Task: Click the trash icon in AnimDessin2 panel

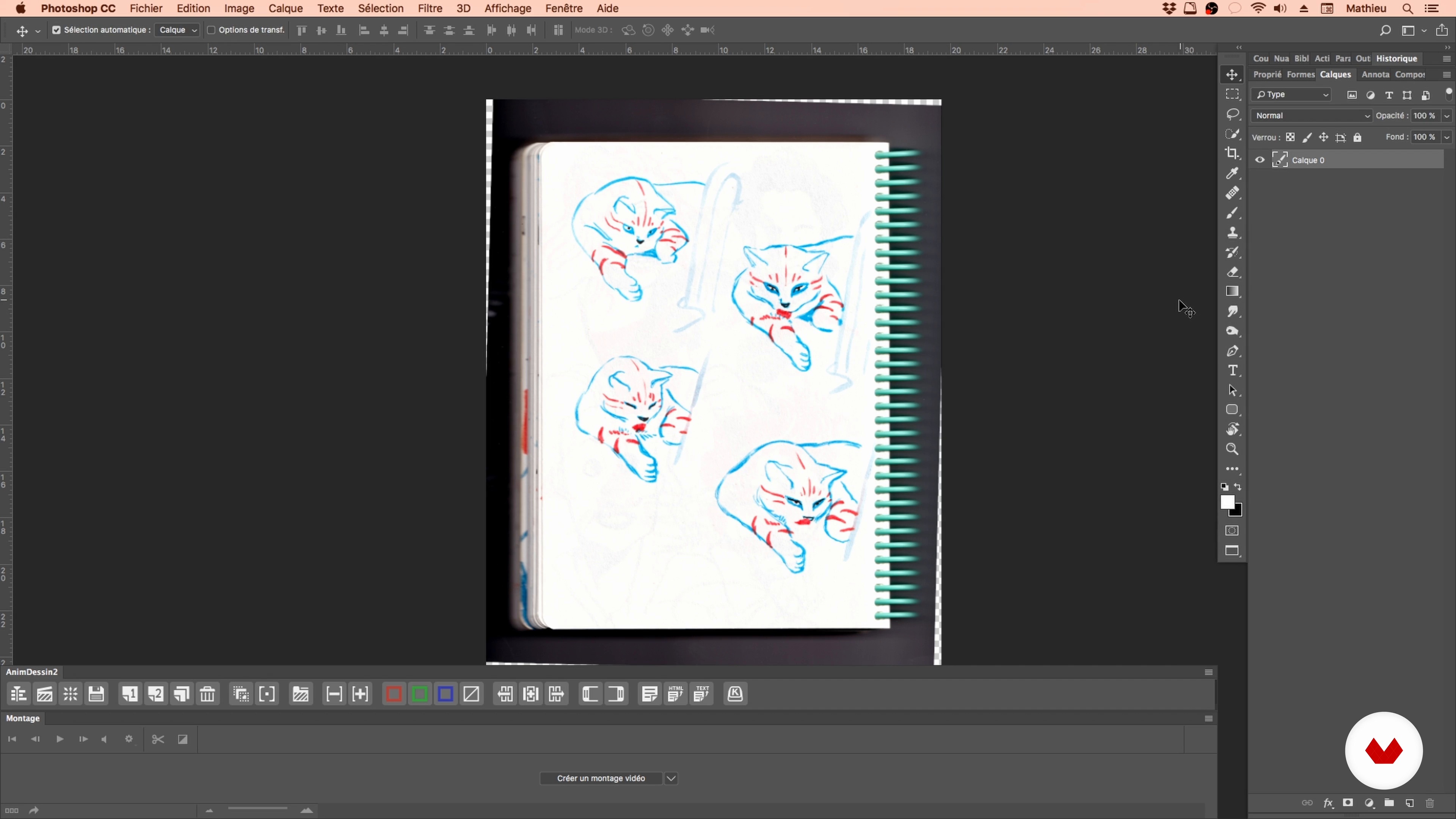Action: click(x=207, y=694)
